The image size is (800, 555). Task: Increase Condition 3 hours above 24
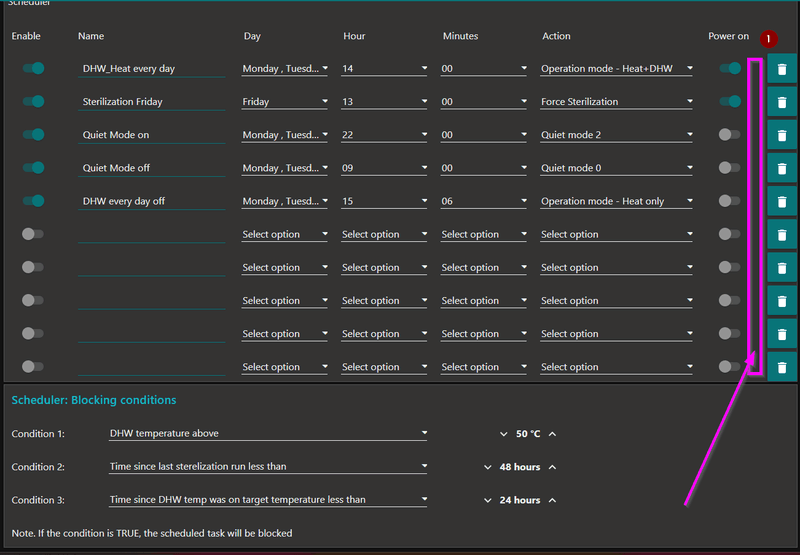coord(552,500)
